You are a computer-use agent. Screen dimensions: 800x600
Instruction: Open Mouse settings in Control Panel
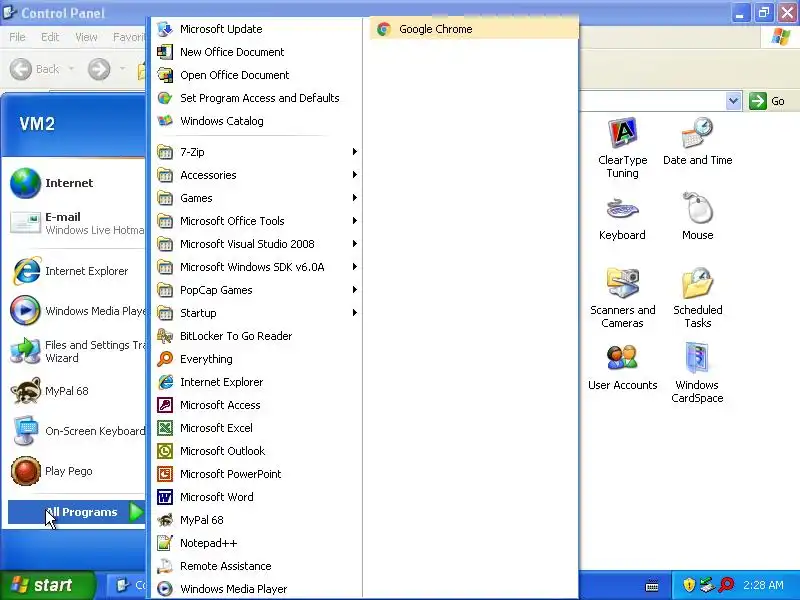pyautogui.click(x=697, y=217)
